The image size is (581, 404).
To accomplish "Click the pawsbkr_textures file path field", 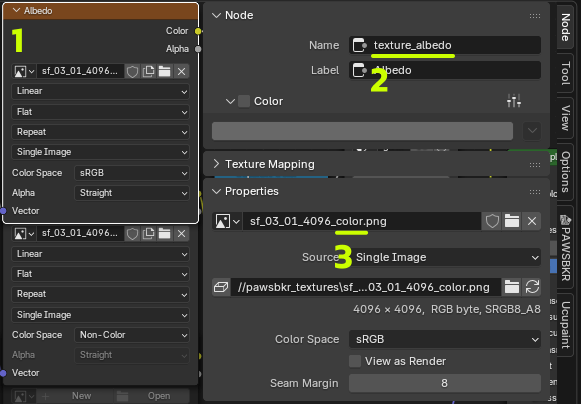I will [x=366, y=287].
